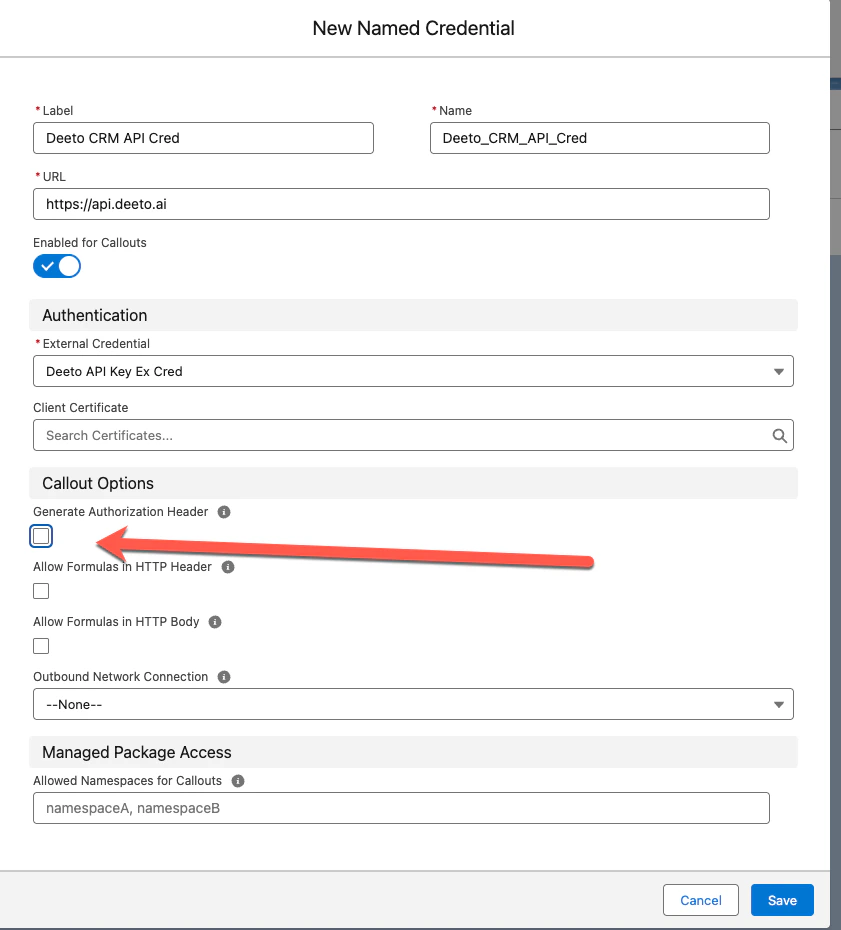
Task: Click the URL input field
Action: 402,204
